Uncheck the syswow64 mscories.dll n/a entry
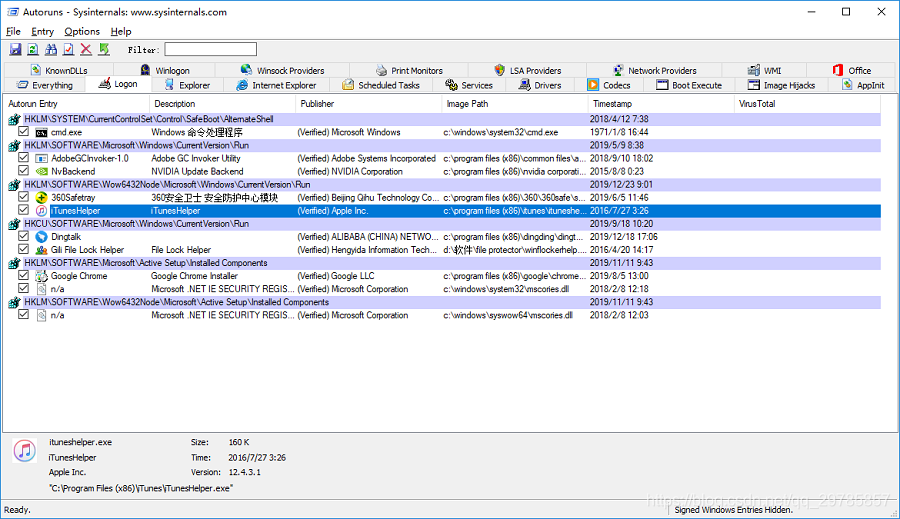The width and height of the screenshot is (900, 519). (24, 314)
